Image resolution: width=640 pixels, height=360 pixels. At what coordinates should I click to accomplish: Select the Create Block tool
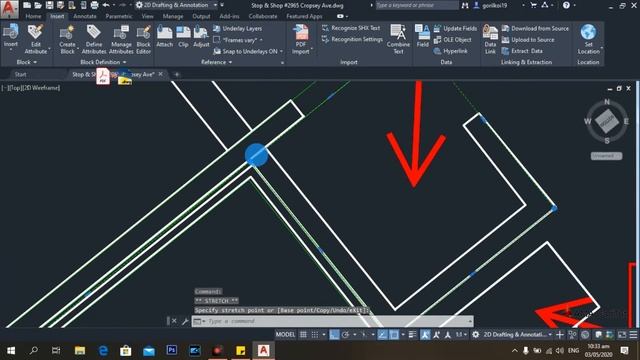tap(67, 39)
